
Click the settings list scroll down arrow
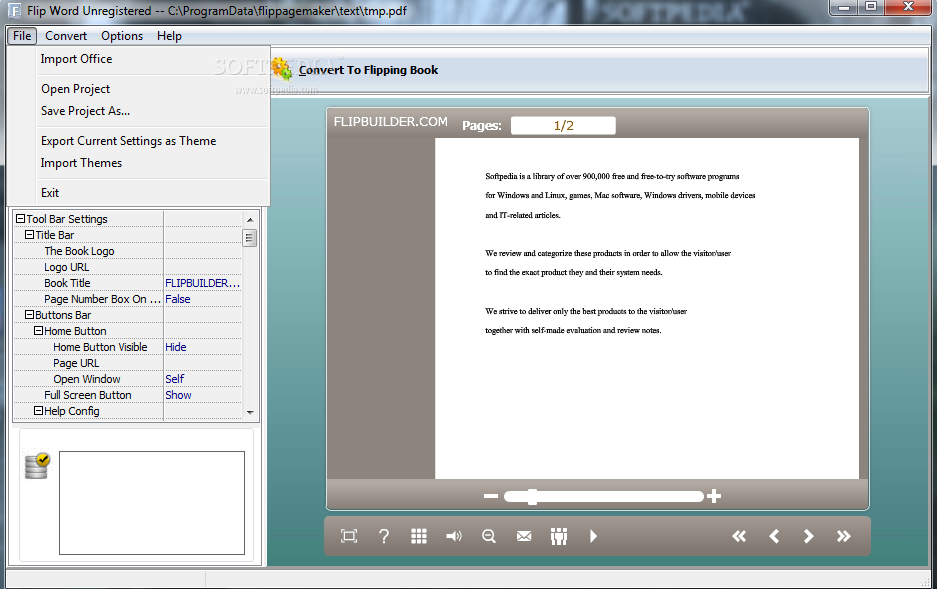(250, 412)
